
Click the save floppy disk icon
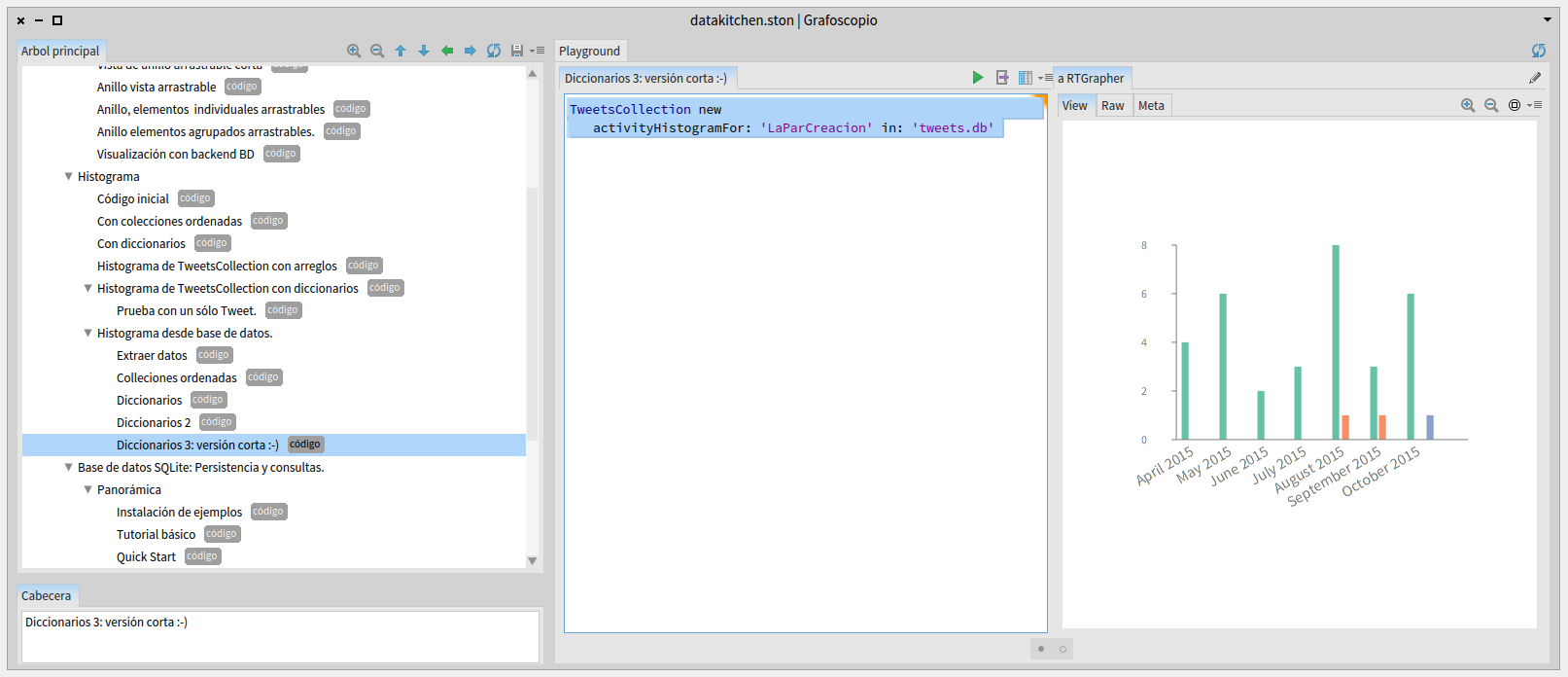pos(516,51)
